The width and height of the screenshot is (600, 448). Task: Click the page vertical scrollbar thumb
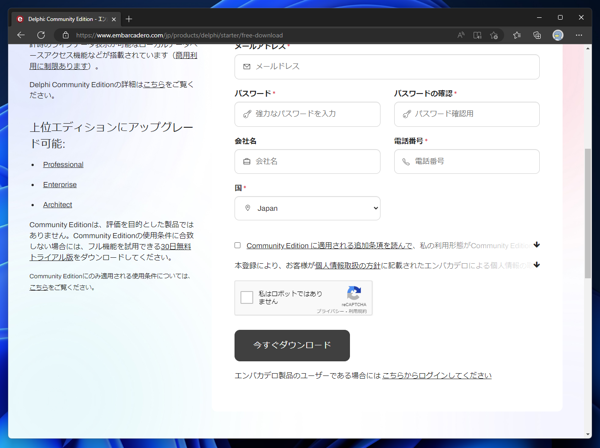point(588,213)
